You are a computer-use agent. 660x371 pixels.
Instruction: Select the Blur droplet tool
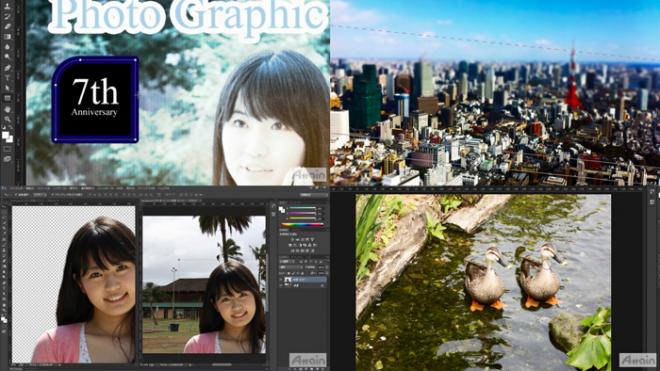pyautogui.click(x=7, y=47)
